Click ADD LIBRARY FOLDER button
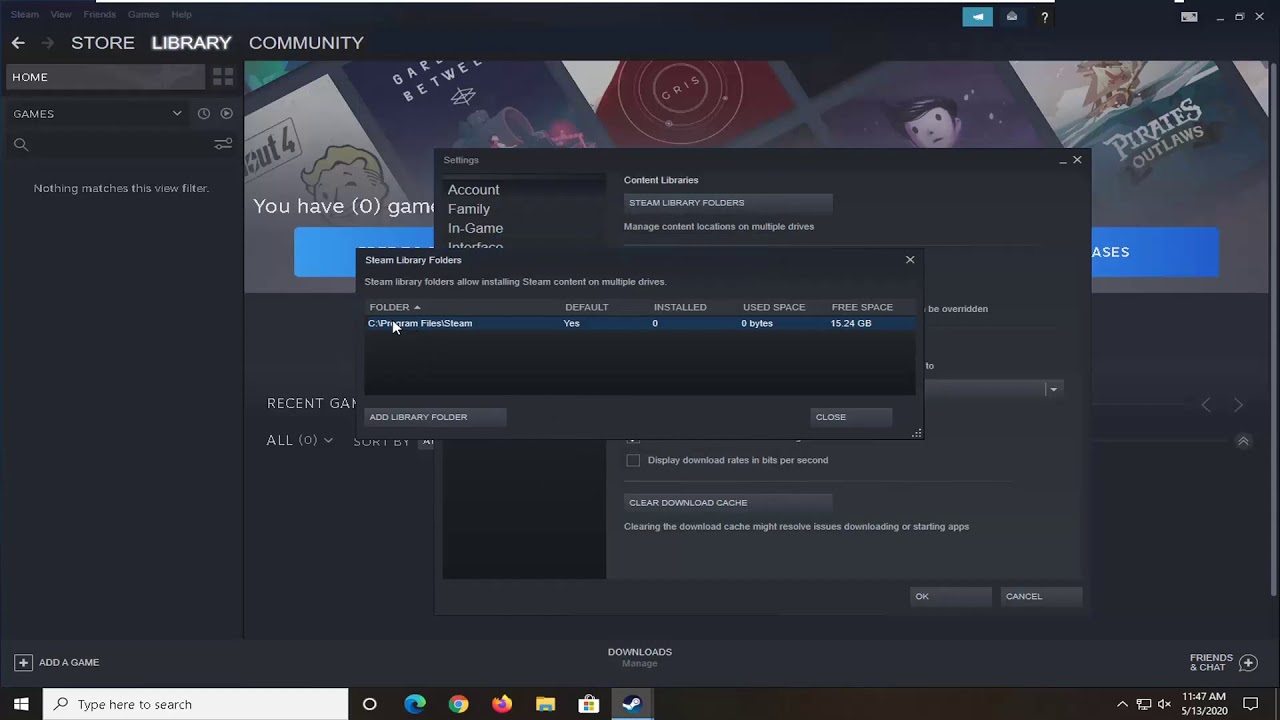This screenshot has height=720, width=1280. (x=436, y=417)
